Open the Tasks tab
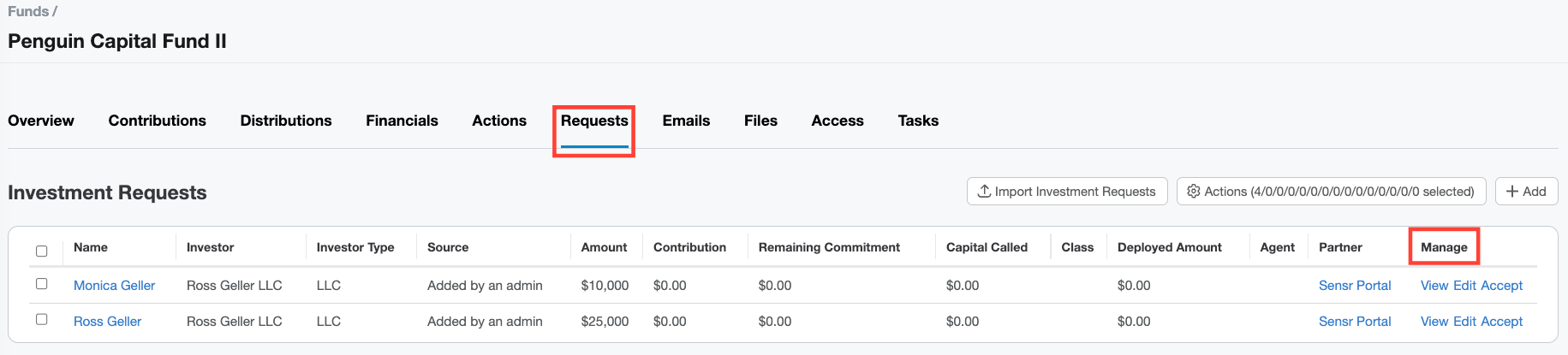Screen dimensions: 1568x355 tap(918, 121)
